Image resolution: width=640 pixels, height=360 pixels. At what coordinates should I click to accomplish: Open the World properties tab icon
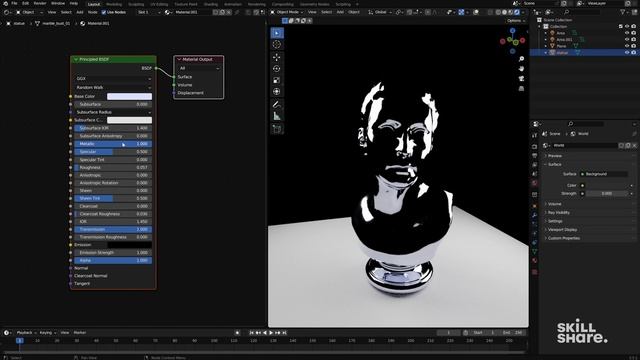coord(535,183)
